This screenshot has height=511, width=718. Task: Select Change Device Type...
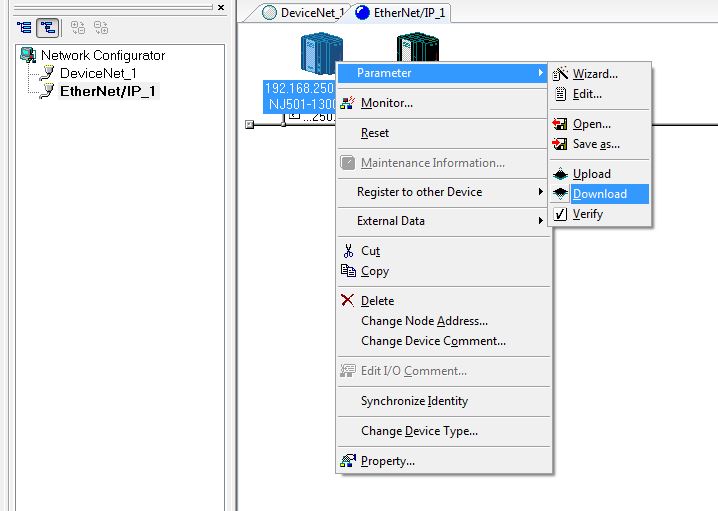click(443, 431)
